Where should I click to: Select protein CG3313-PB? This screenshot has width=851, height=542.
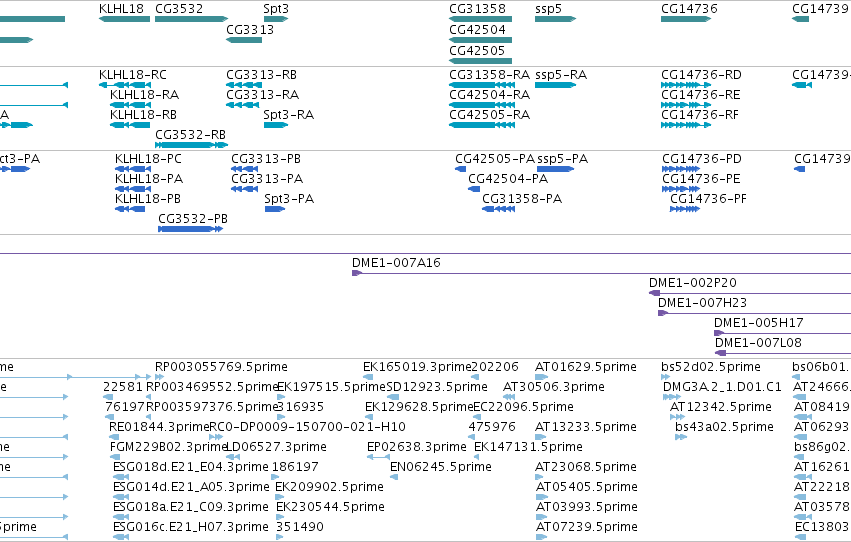pyautogui.click(x=244, y=169)
